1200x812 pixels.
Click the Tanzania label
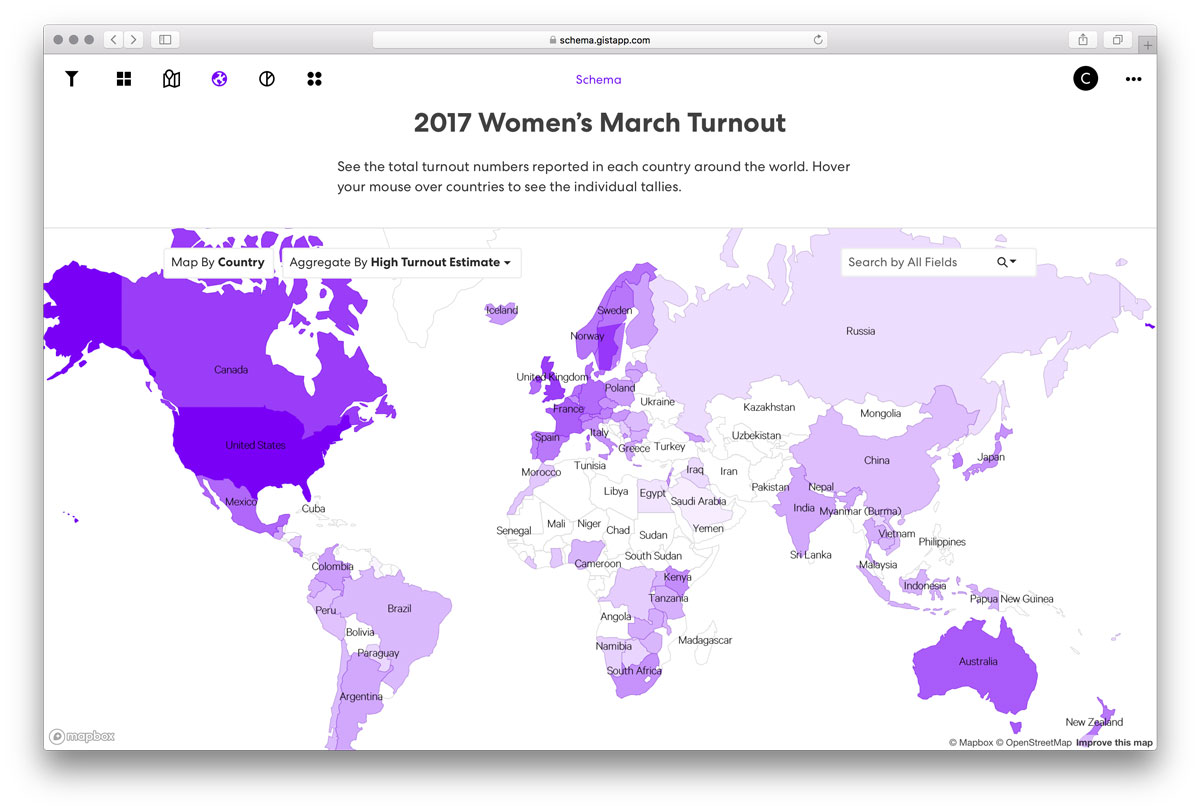(668, 598)
